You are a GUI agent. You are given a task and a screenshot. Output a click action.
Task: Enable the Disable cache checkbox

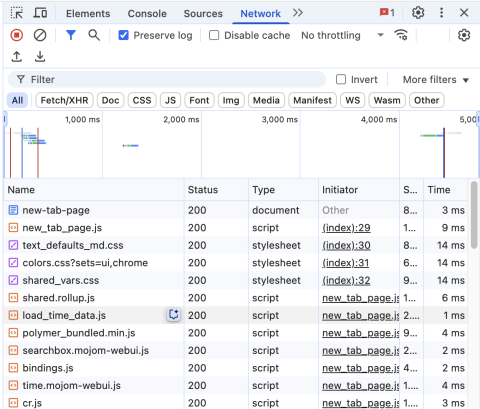pos(214,35)
